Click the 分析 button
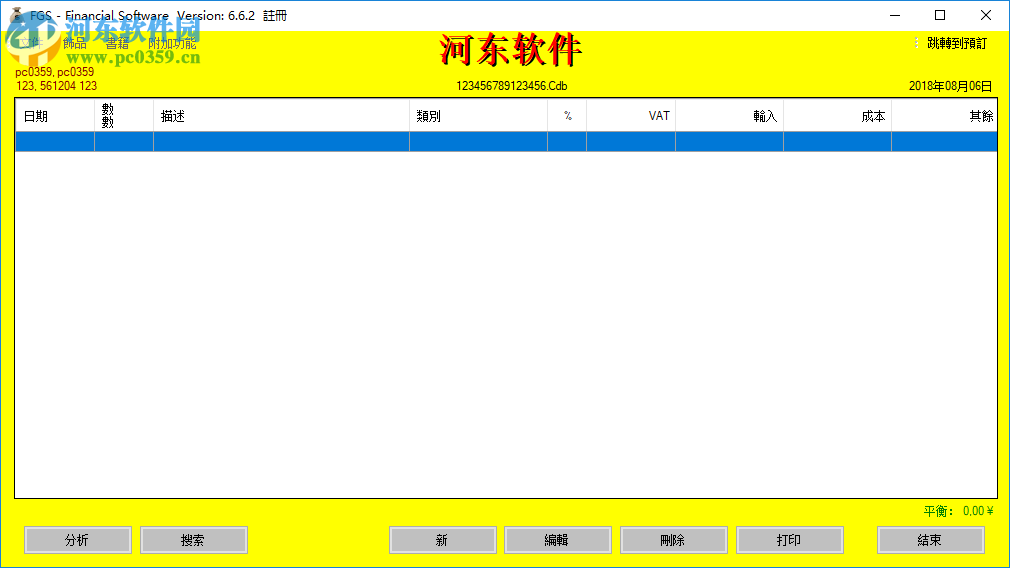 [78, 540]
